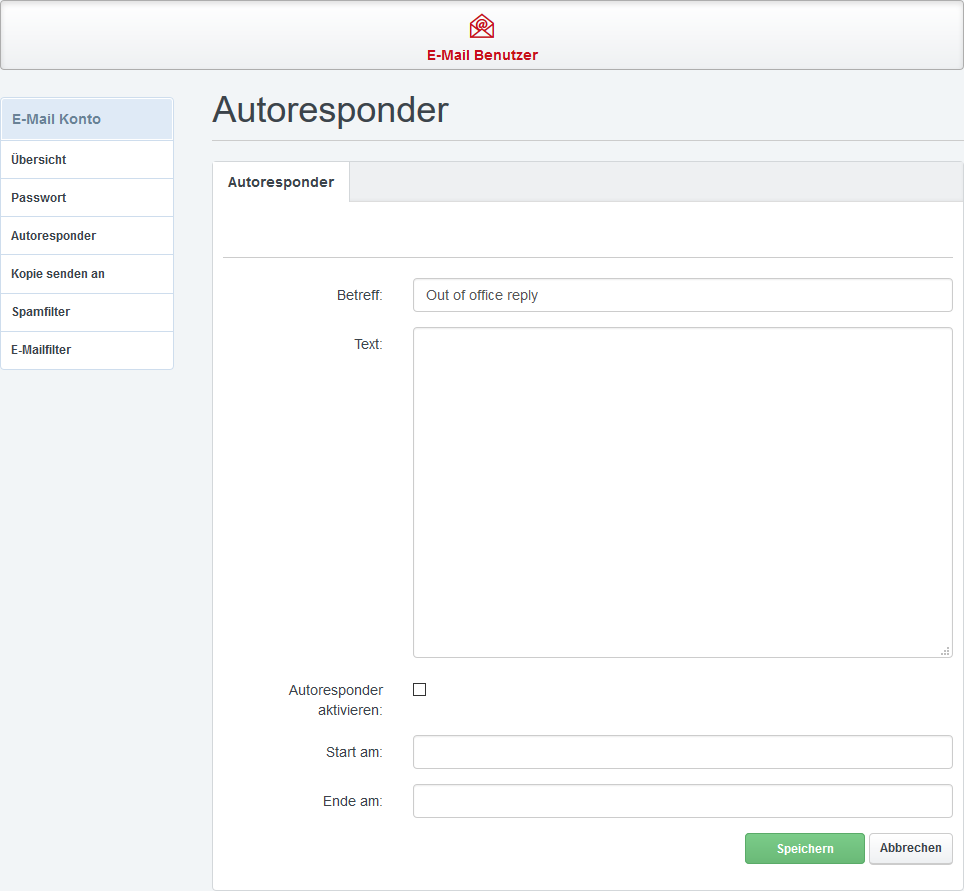
Task: Click the E-Mail Benutzer envelope icon
Action: point(482,26)
